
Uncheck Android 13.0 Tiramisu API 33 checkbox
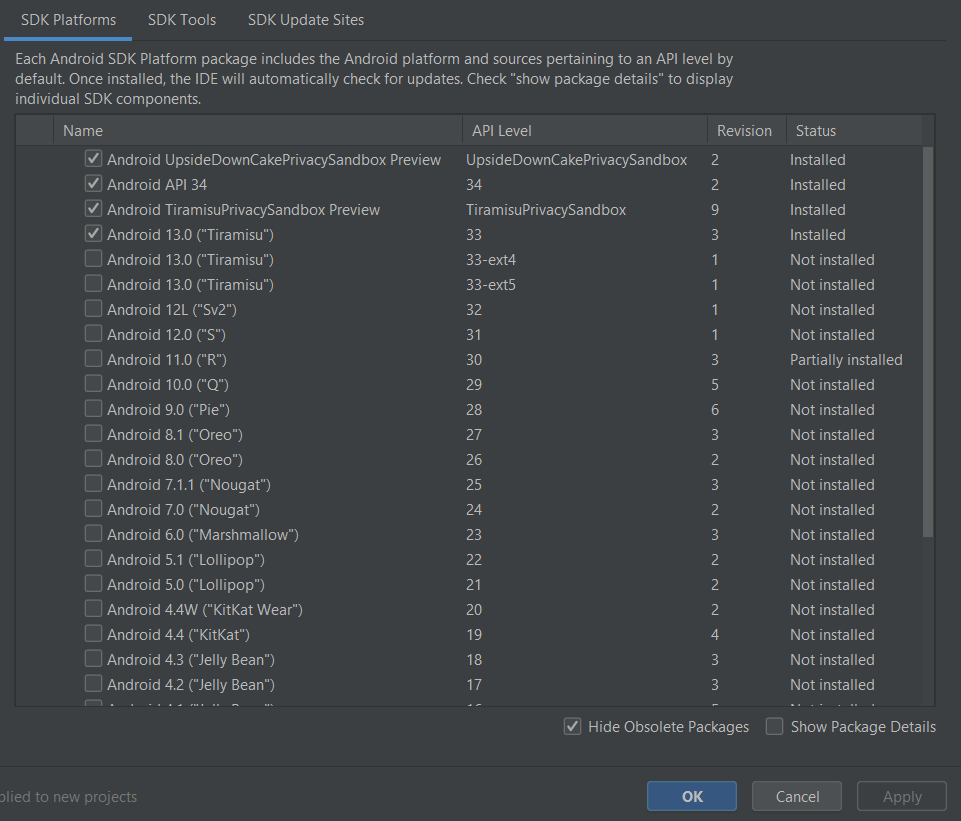point(93,235)
